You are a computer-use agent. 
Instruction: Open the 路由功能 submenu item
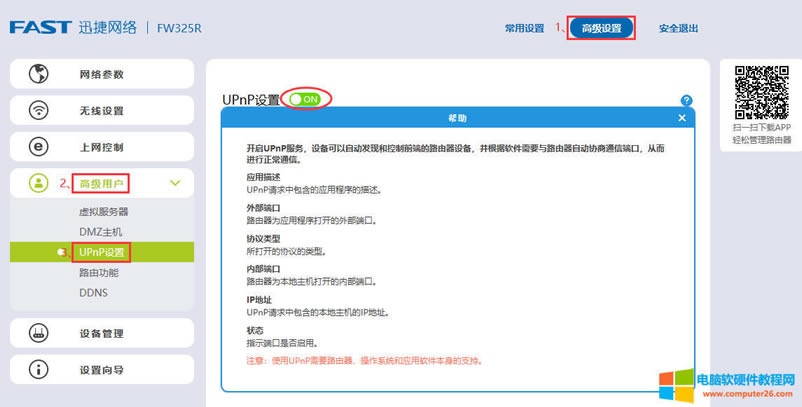click(98, 272)
